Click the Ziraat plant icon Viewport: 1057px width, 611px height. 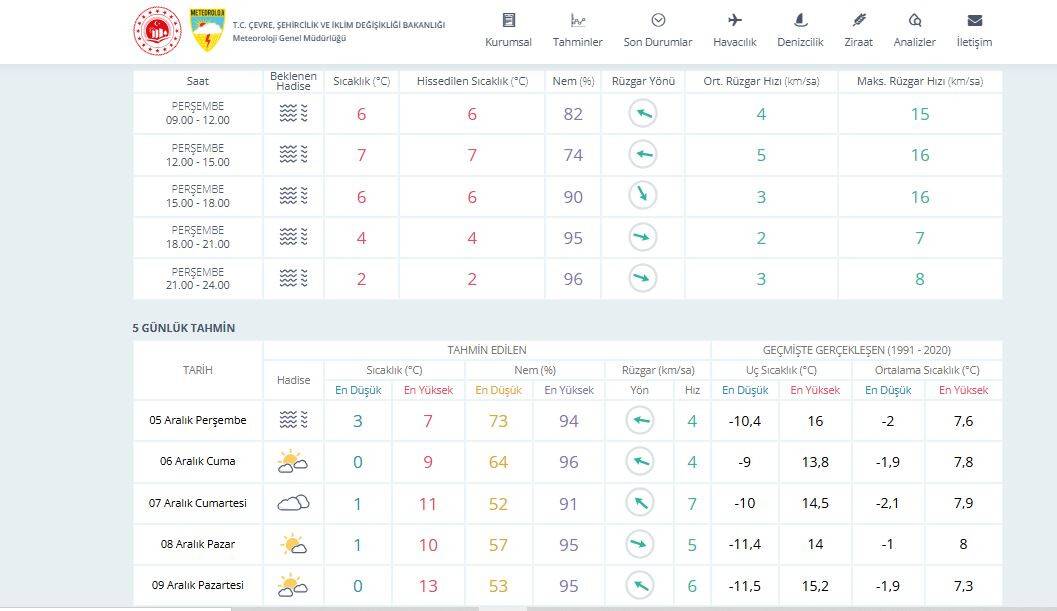858,20
